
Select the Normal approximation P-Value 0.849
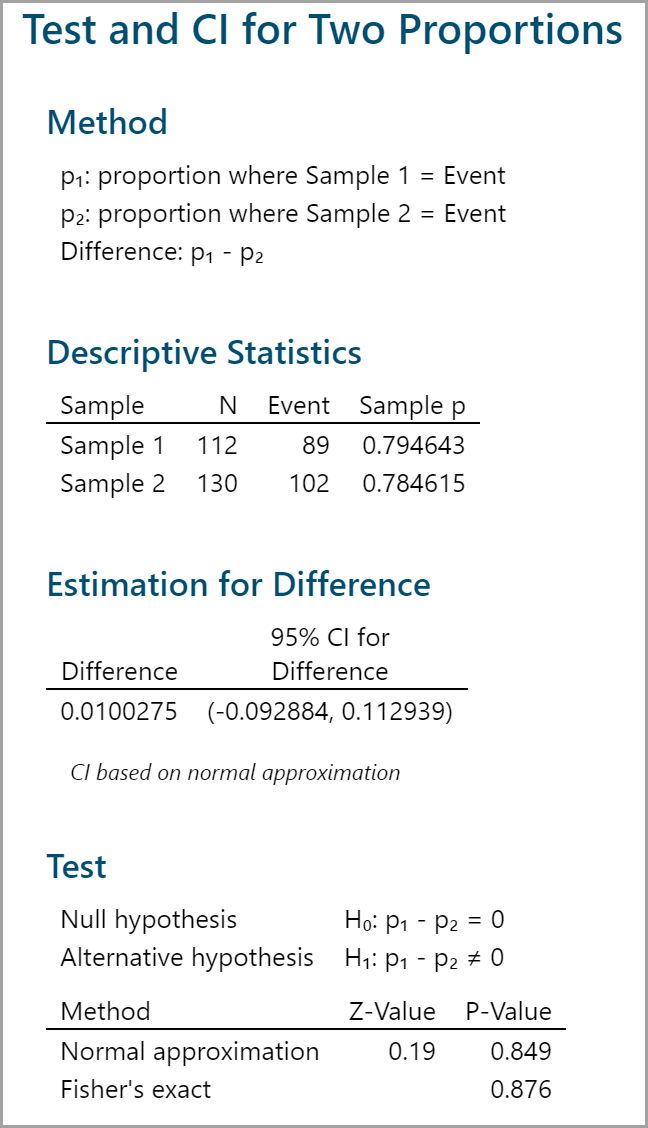tap(521, 1052)
